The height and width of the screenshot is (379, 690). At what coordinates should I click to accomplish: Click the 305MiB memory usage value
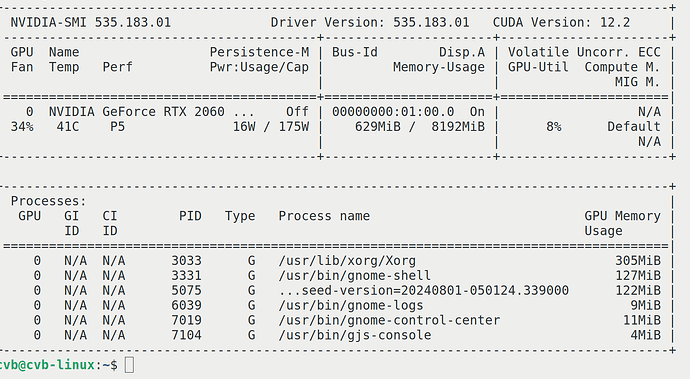pyautogui.click(x=638, y=261)
